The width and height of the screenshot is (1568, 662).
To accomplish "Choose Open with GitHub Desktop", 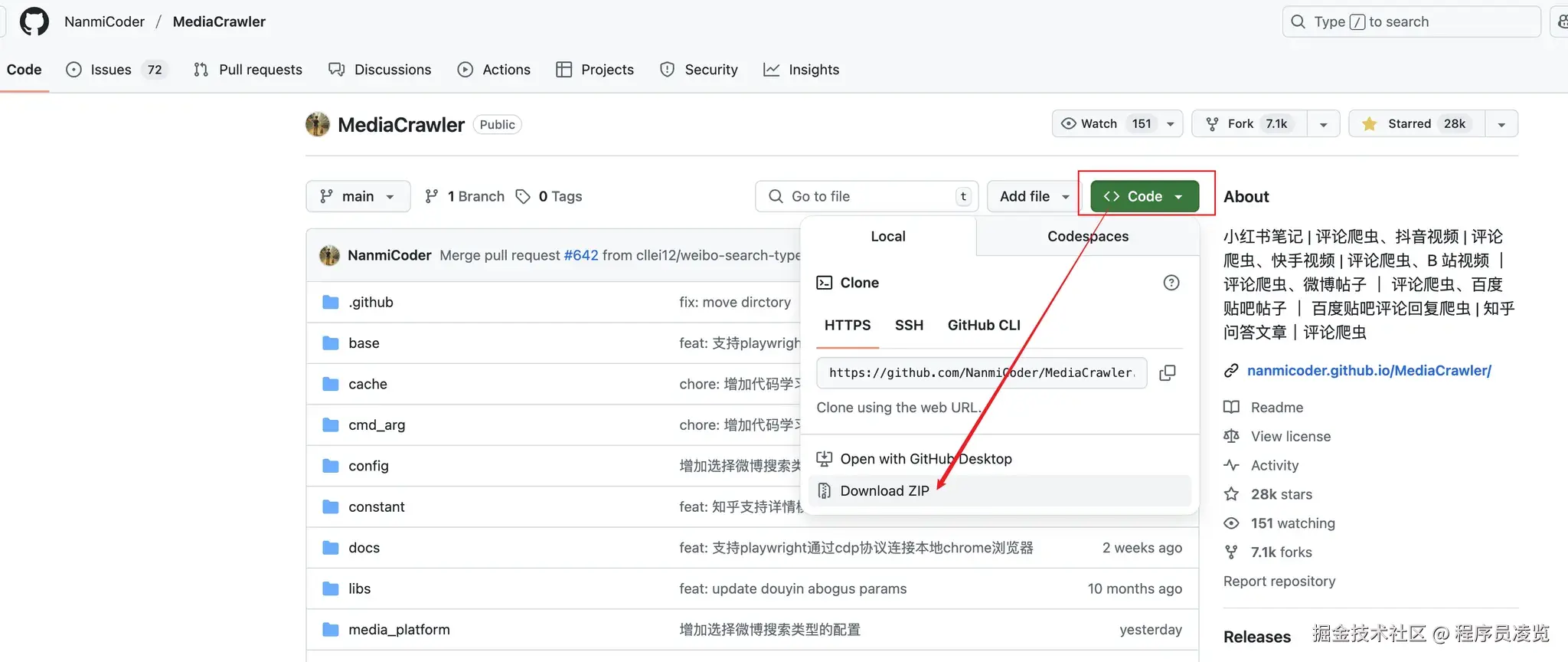I will pyautogui.click(x=1000, y=458).
